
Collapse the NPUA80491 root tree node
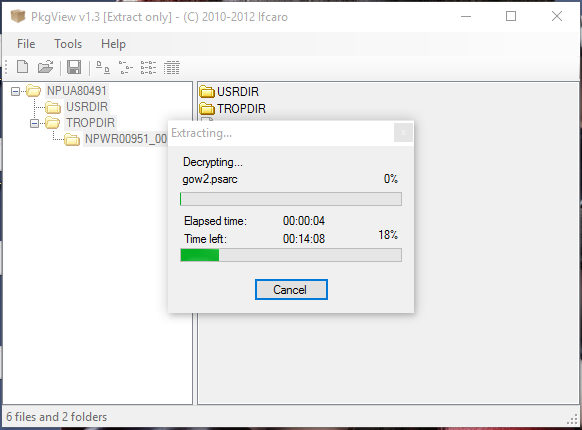(x=15, y=91)
